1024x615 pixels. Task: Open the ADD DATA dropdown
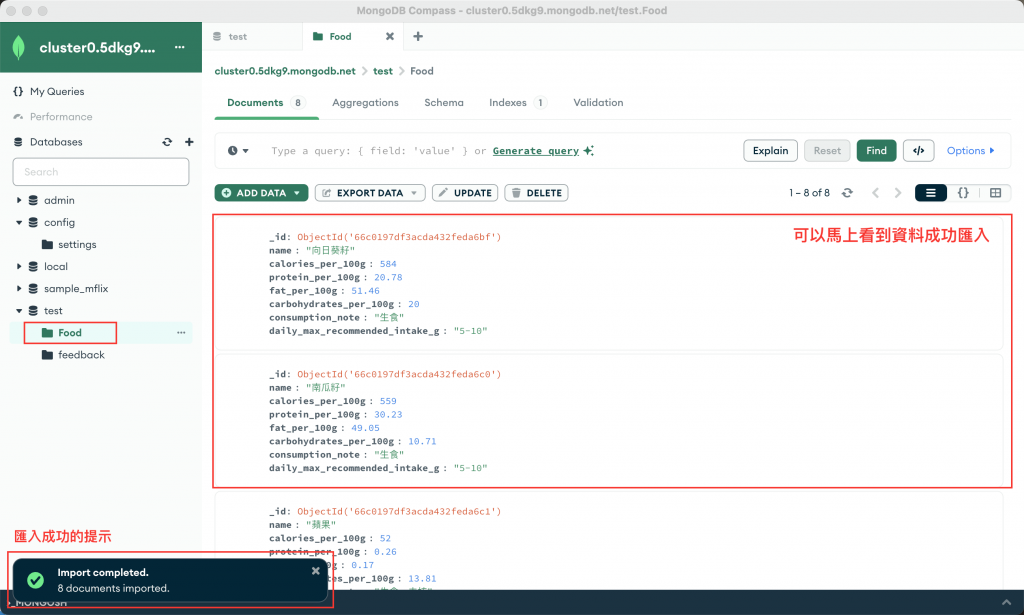[261, 193]
